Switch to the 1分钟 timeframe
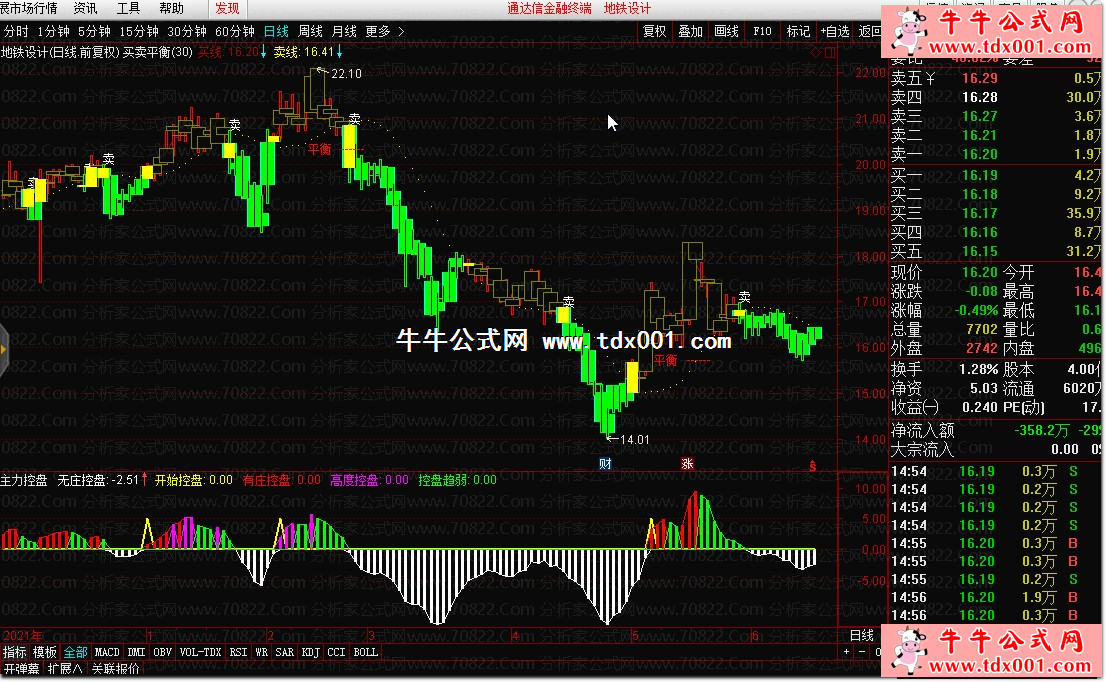 point(54,31)
